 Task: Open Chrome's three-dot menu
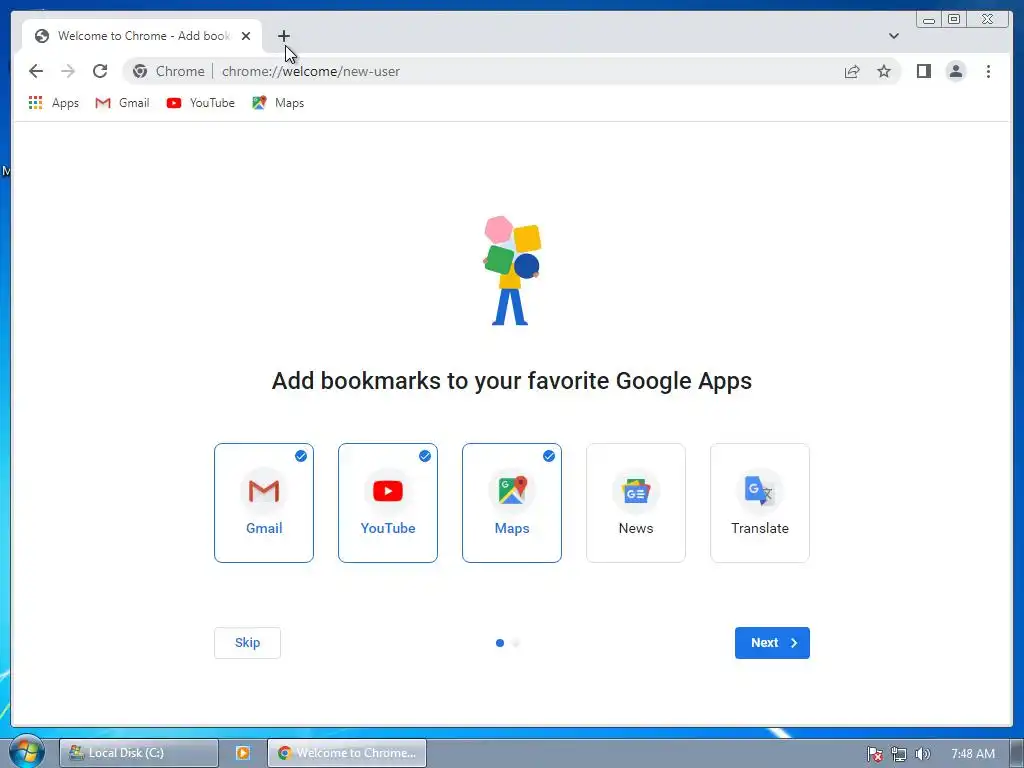[988, 71]
